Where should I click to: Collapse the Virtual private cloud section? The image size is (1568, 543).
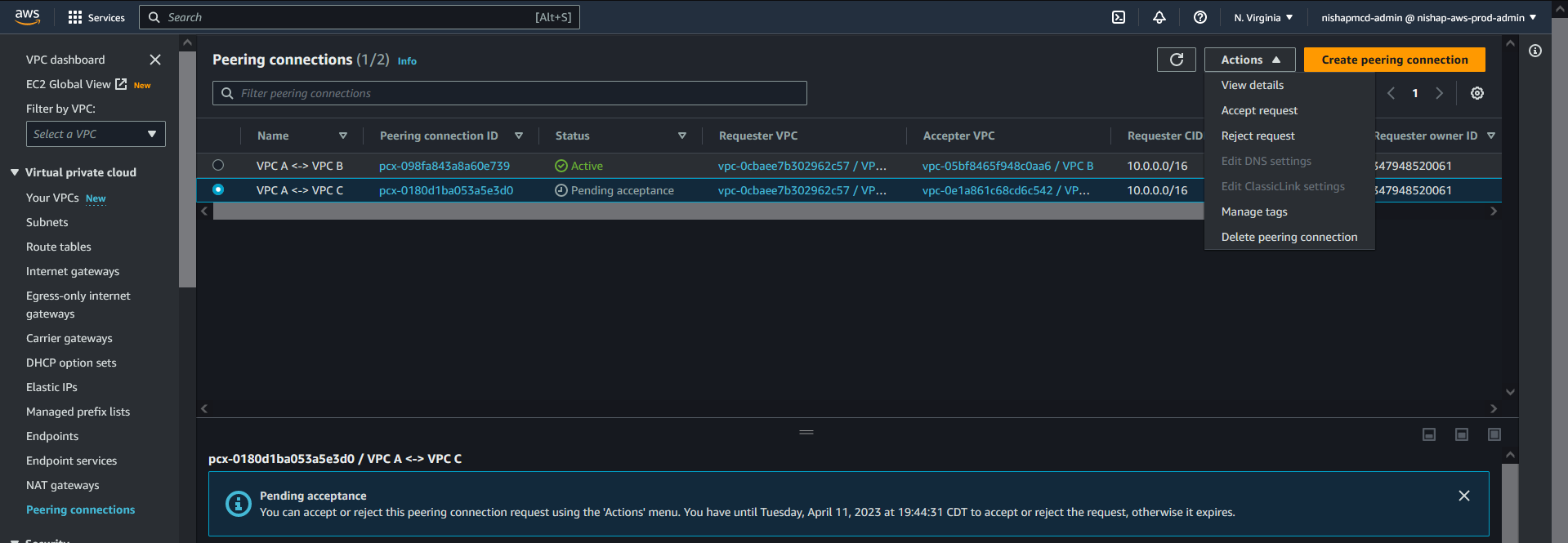[15, 172]
